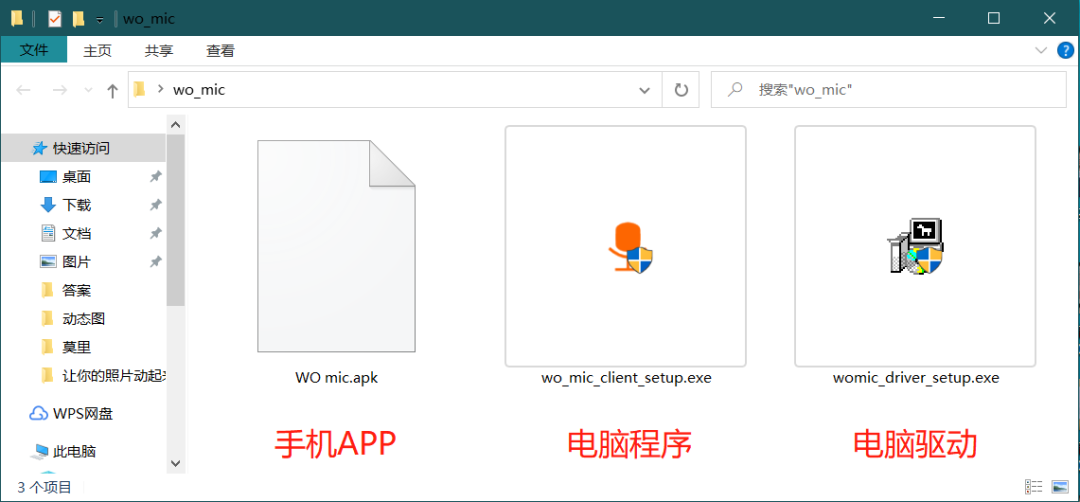1080x502 pixels.
Task: Click the womic_driver_setup.exe file name
Action: [x=915, y=378]
